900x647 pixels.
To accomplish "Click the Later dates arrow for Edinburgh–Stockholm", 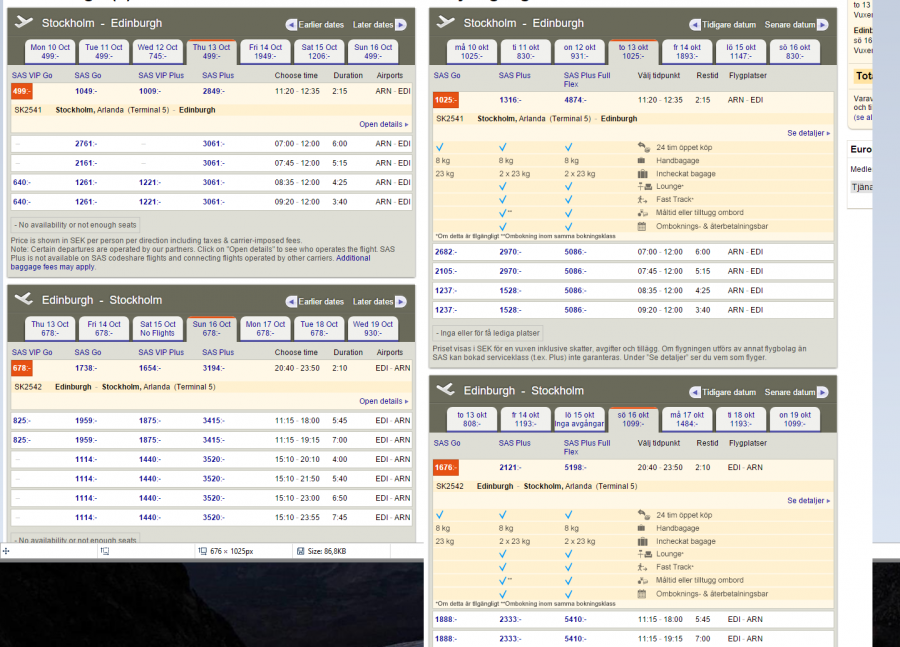I will [400, 301].
